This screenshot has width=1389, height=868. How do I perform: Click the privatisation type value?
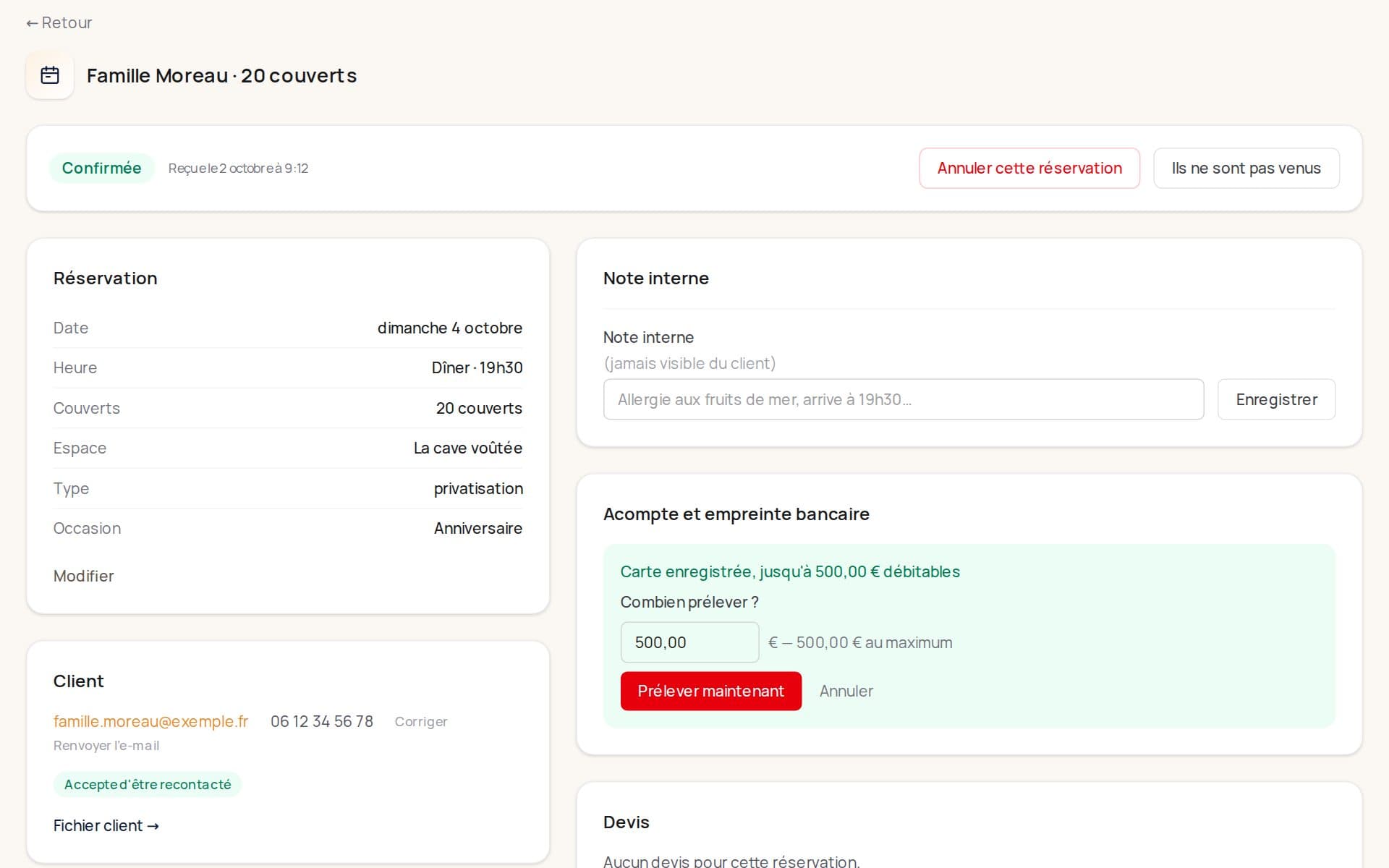tap(478, 488)
